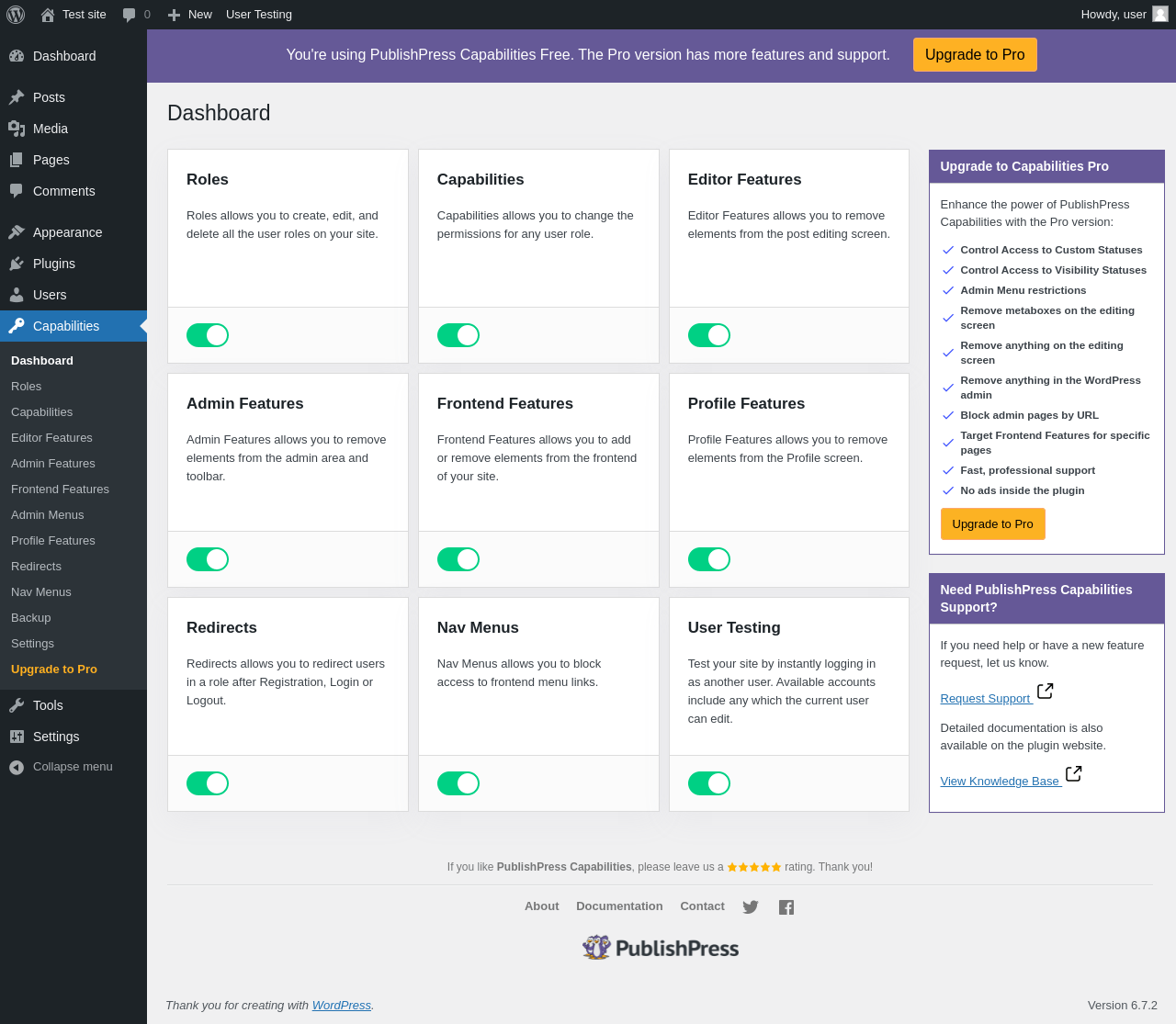
Task: Click the Capabilities key icon
Action: [x=17, y=326]
